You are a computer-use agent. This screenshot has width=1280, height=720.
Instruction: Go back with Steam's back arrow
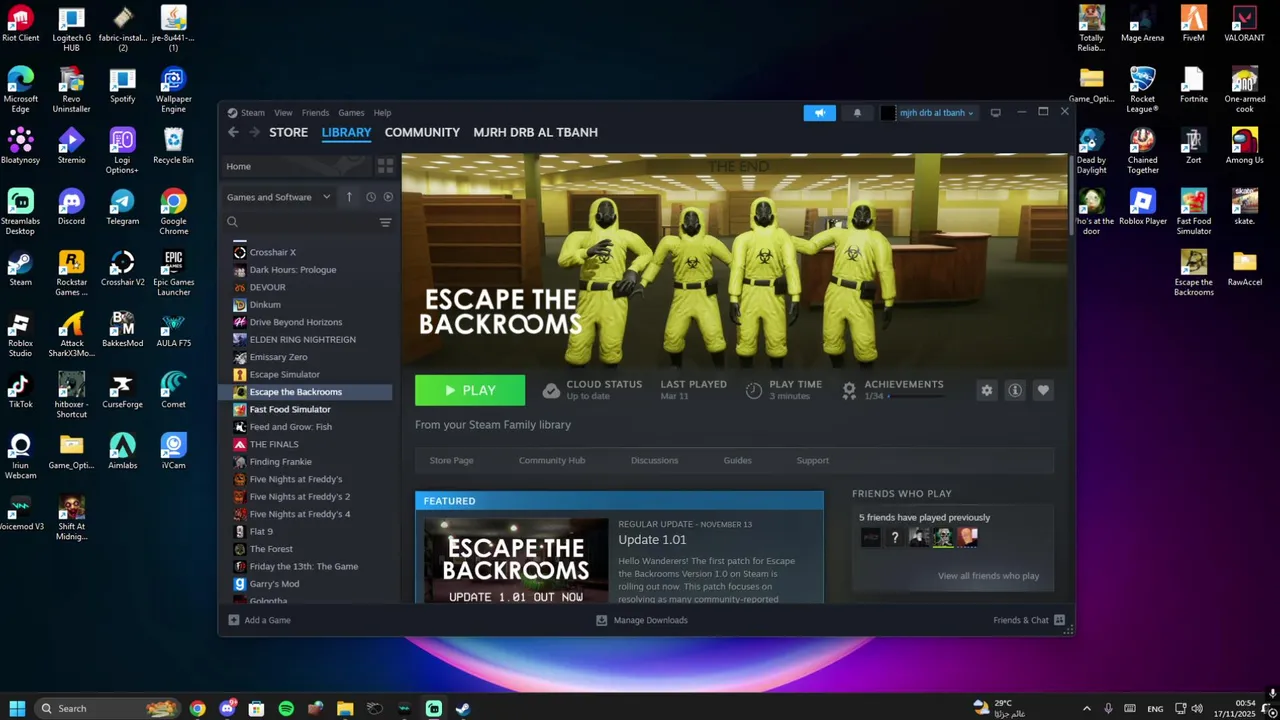point(233,132)
